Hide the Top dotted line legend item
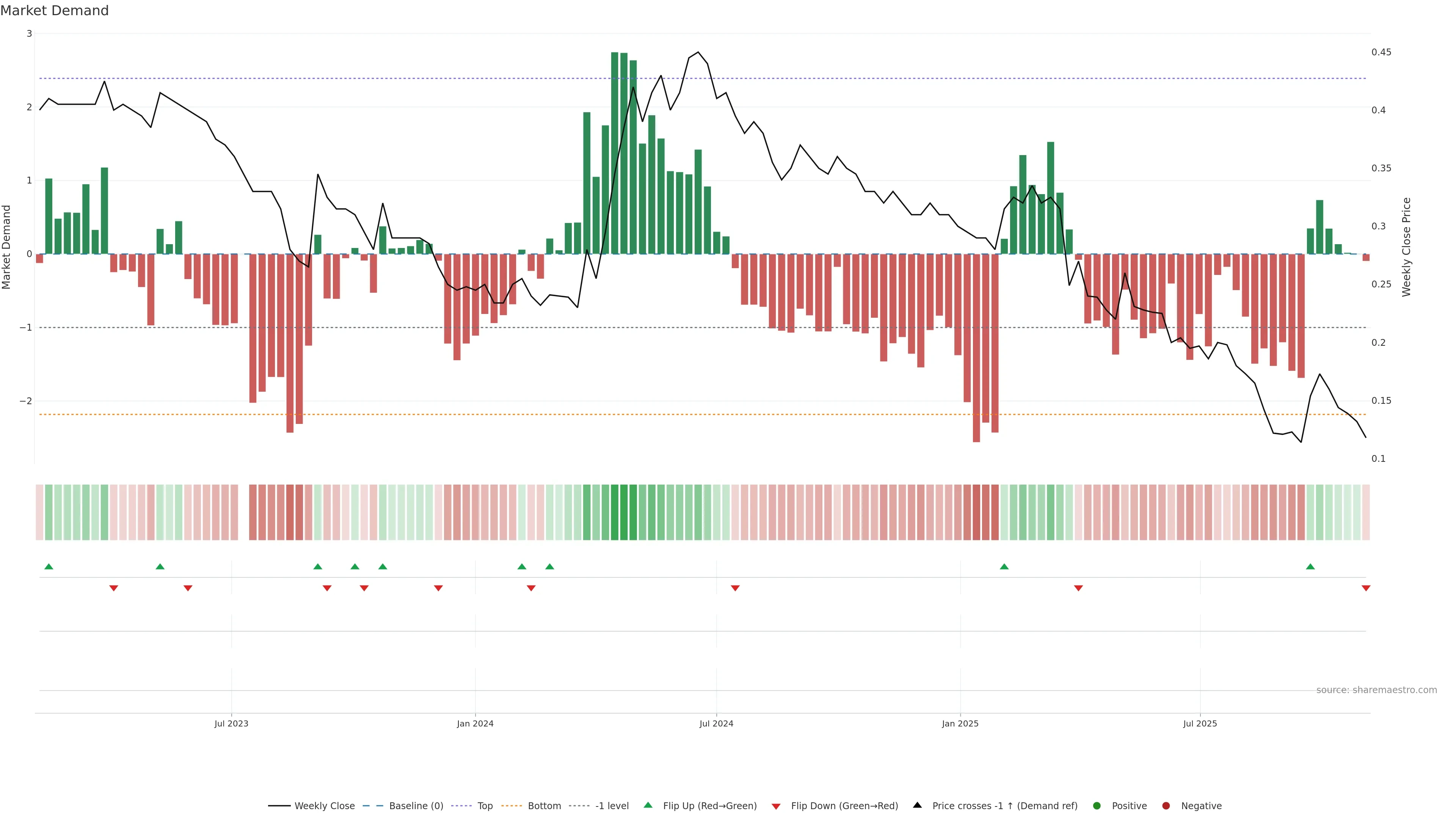1456x819 pixels. coord(485,806)
